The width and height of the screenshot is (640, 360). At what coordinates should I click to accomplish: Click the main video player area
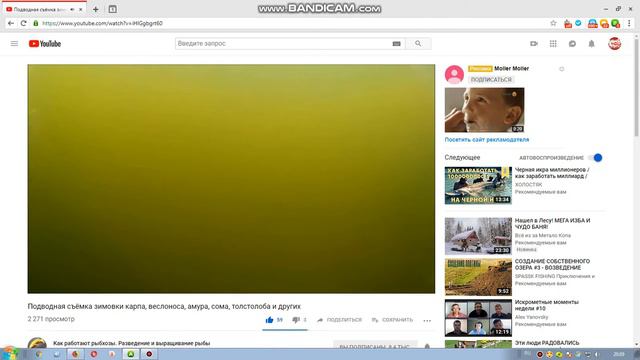click(231, 179)
